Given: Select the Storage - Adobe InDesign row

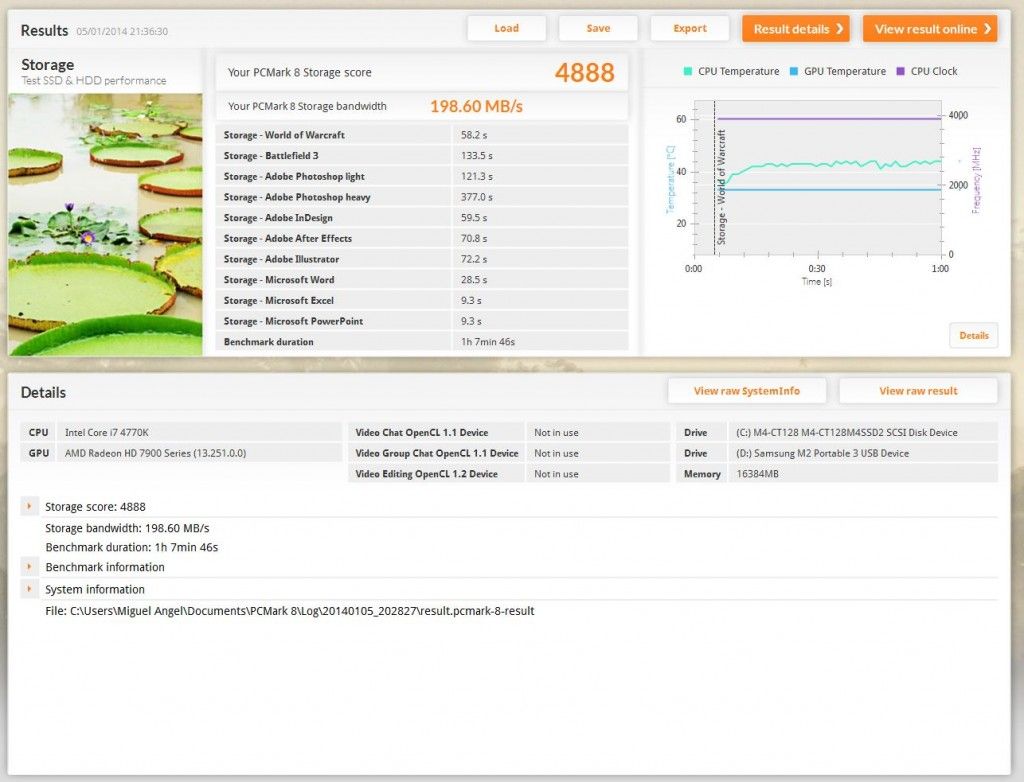Looking at the screenshot, I should (x=422, y=218).
